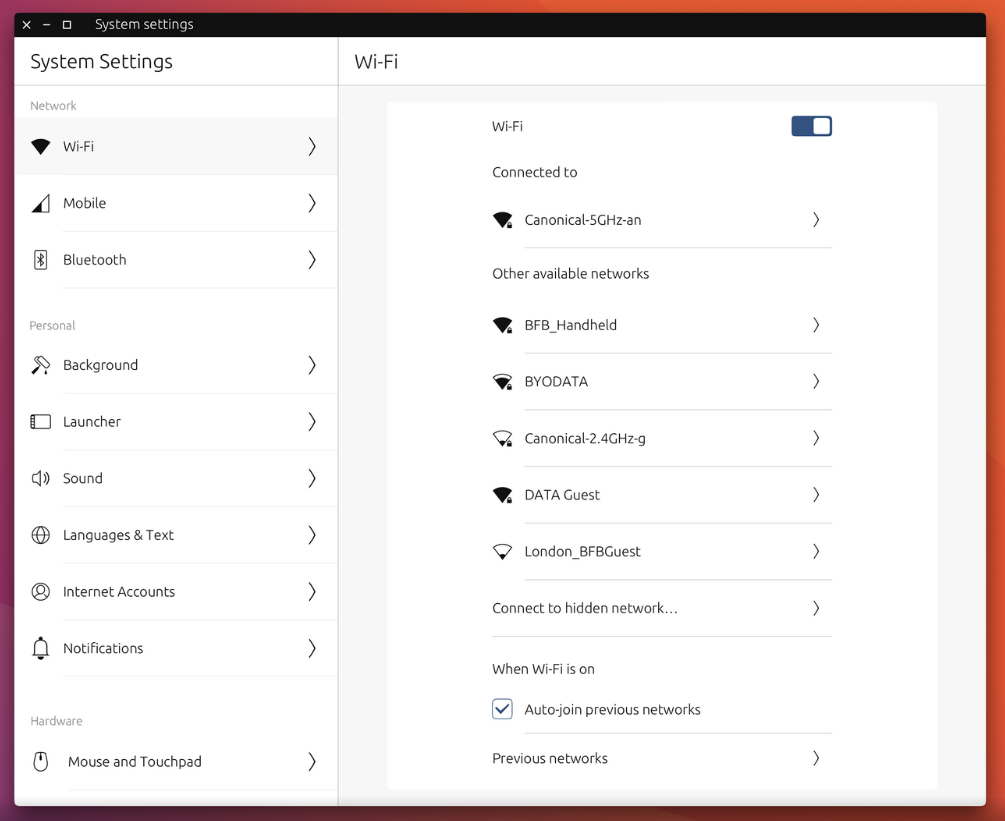
Task: Toggle Wi-Fi off
Action: (811, 126)
